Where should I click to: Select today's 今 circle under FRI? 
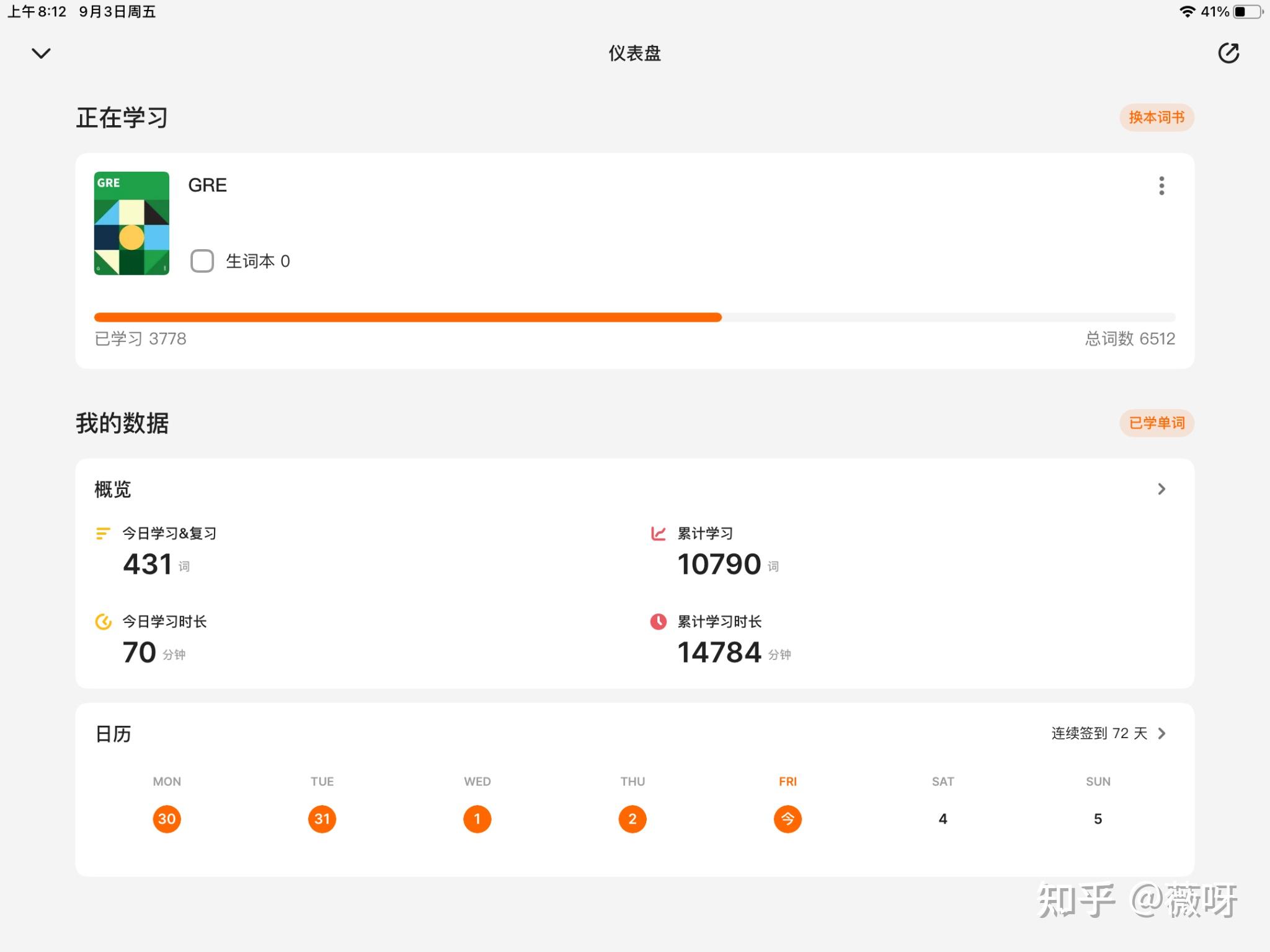pos(788,819)
